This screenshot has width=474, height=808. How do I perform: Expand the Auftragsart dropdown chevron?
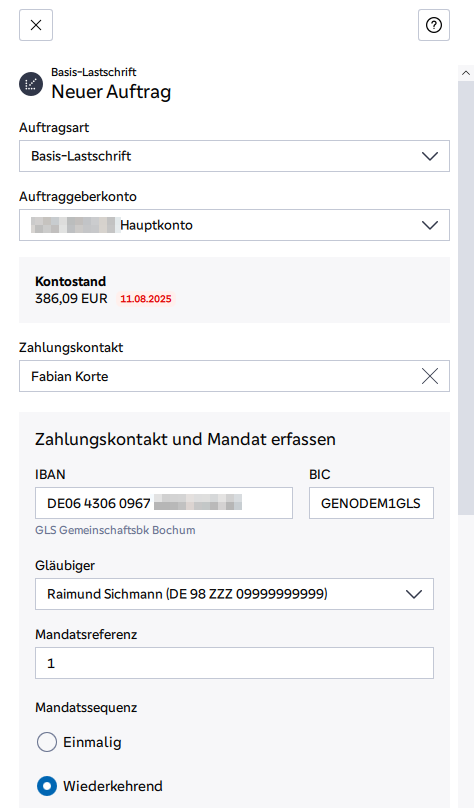click(430, 156)
